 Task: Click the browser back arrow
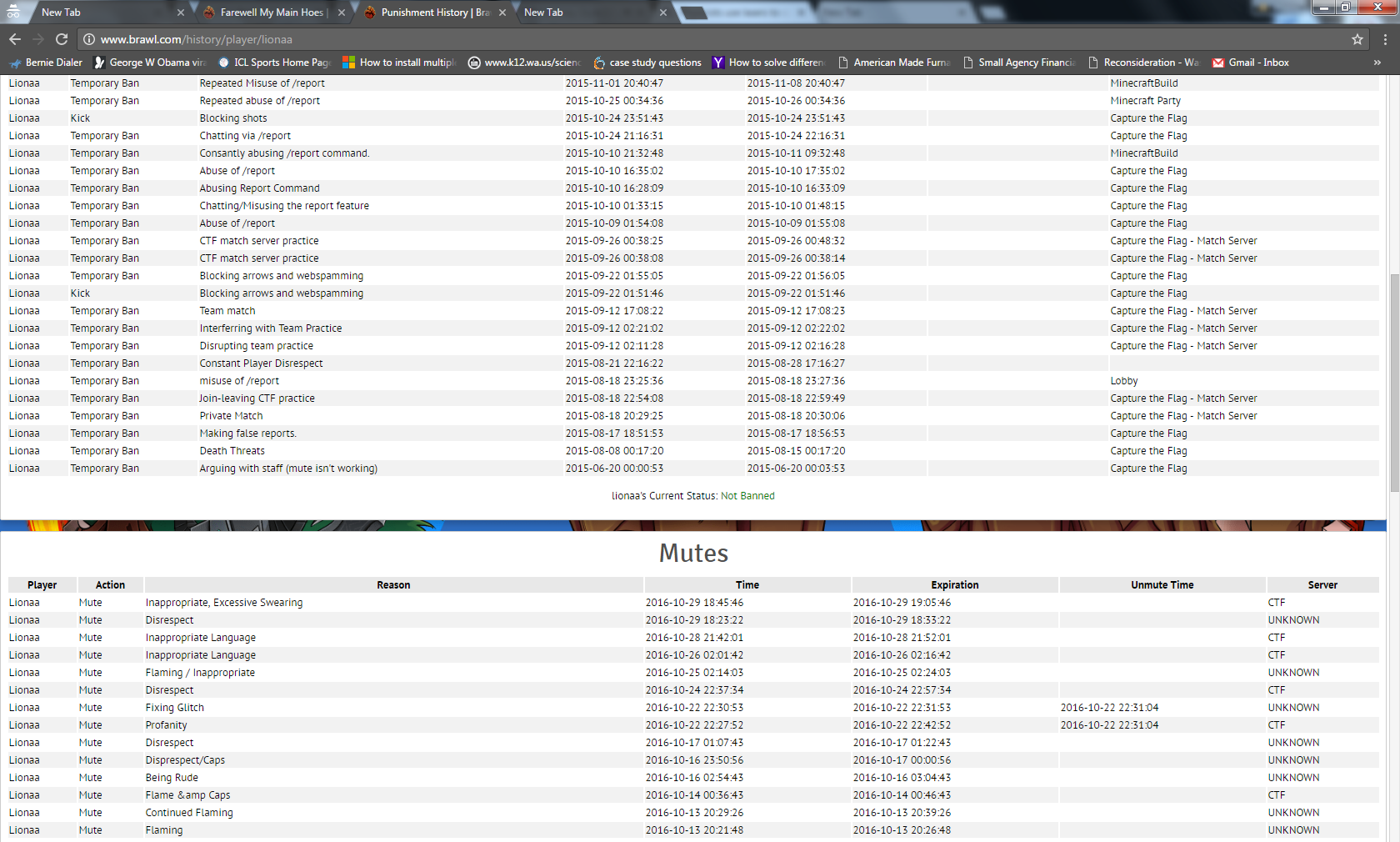coord(15,39)
